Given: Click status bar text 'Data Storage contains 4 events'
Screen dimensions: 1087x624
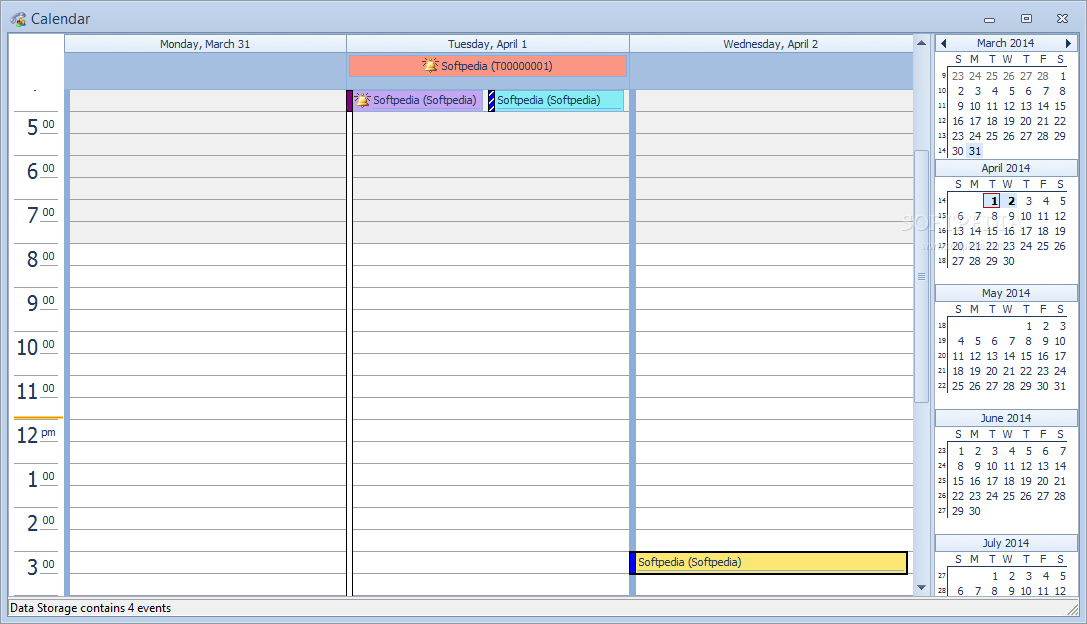Looking at the screenshot, I should (90, 608).
